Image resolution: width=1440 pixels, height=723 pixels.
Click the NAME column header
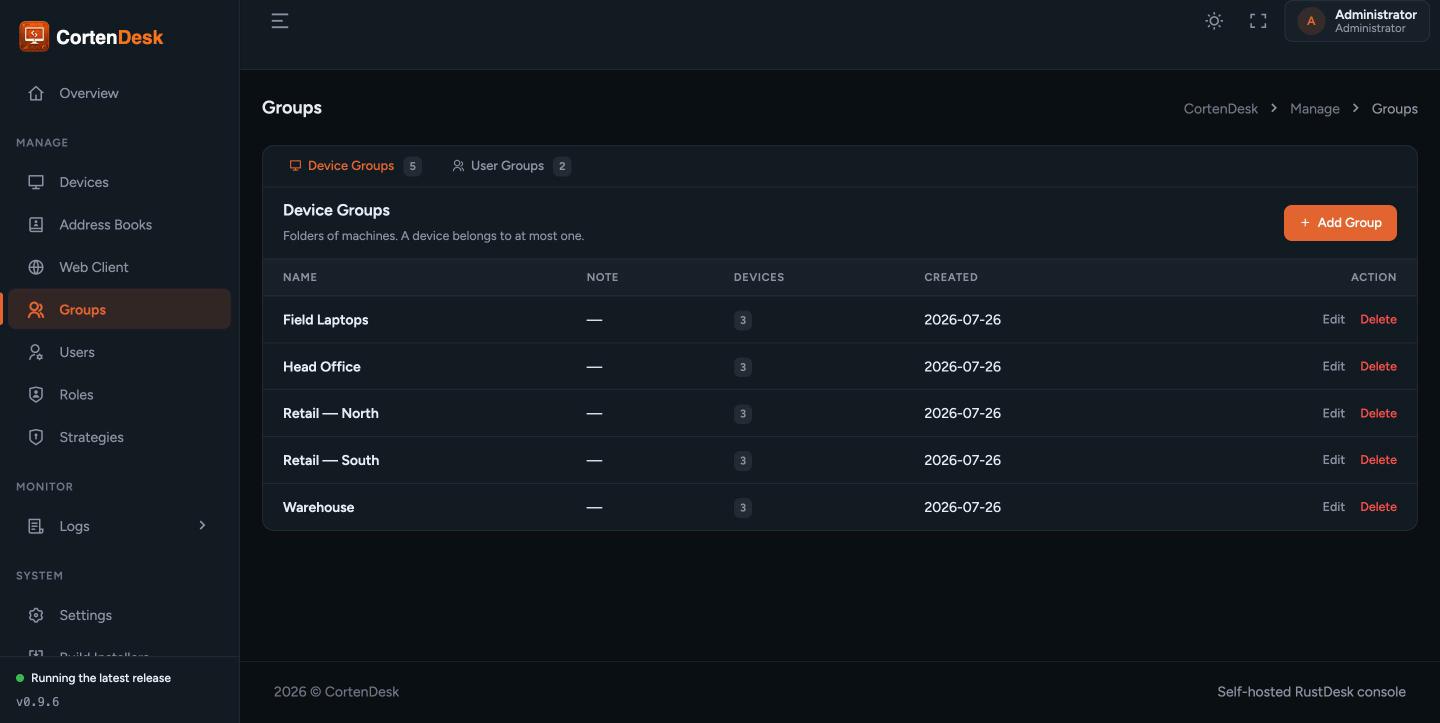click(x=300, y=277)
